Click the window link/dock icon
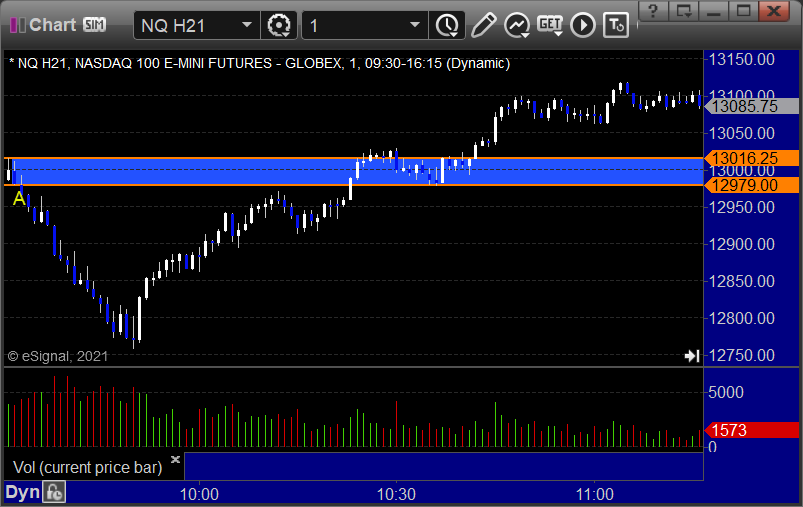Viewport: 803px width, 507px height. click(684, 11)
